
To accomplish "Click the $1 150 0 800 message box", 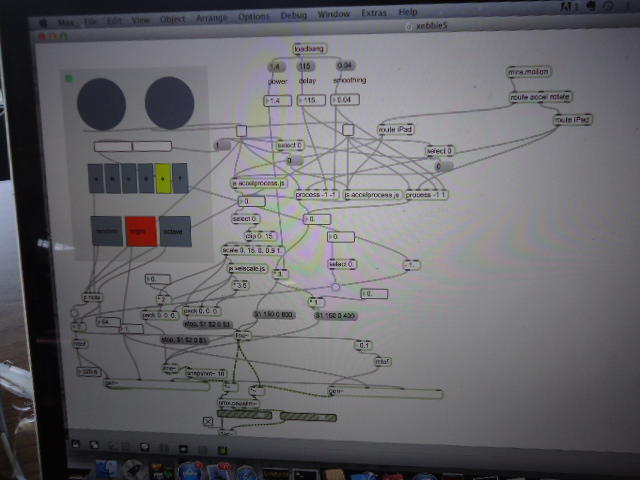I will click(x=274, y=315).
